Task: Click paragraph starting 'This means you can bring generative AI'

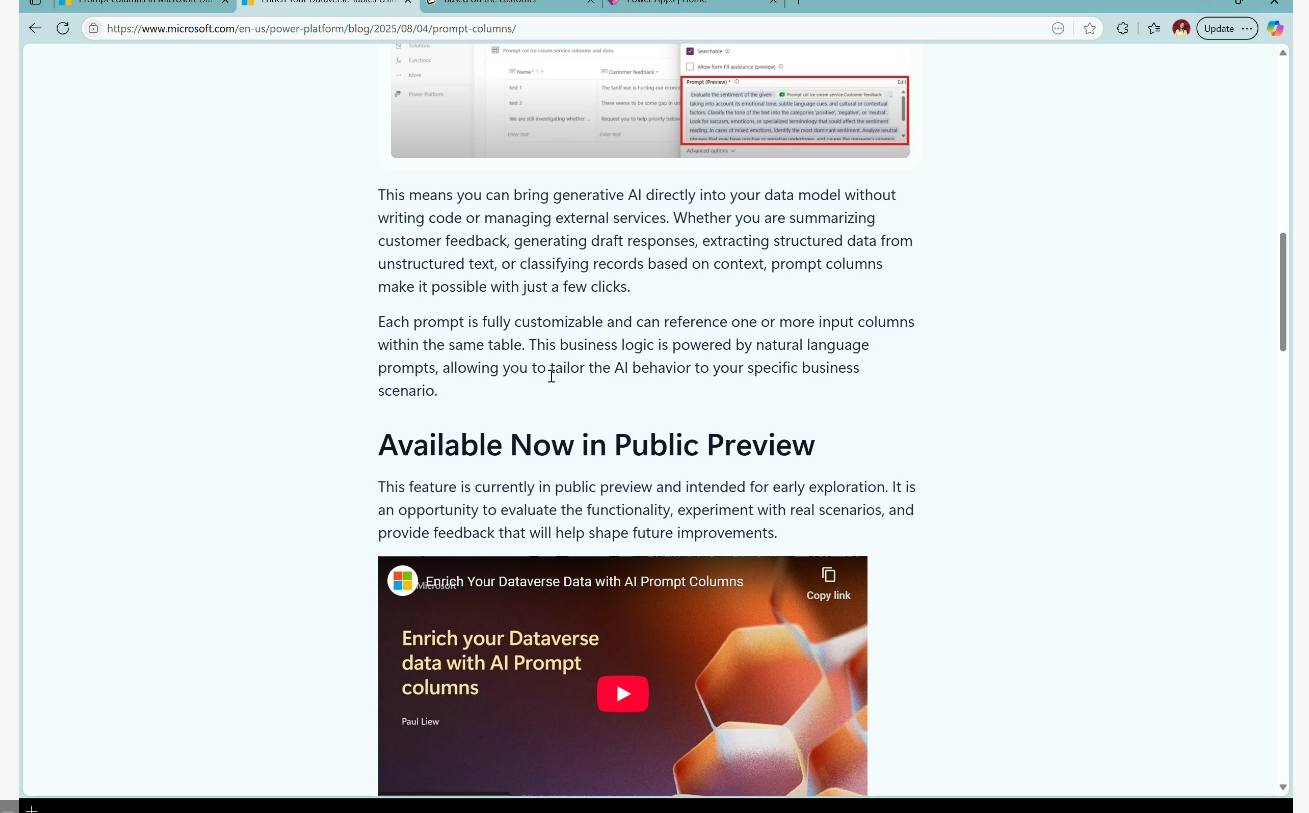Action: point(646,241)
